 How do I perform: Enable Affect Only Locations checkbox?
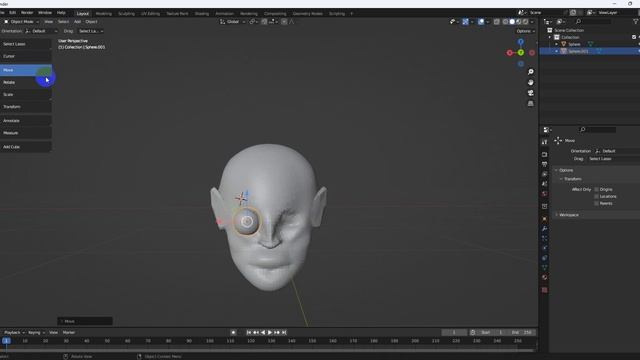pyautogui.click(x=596, y=196)
